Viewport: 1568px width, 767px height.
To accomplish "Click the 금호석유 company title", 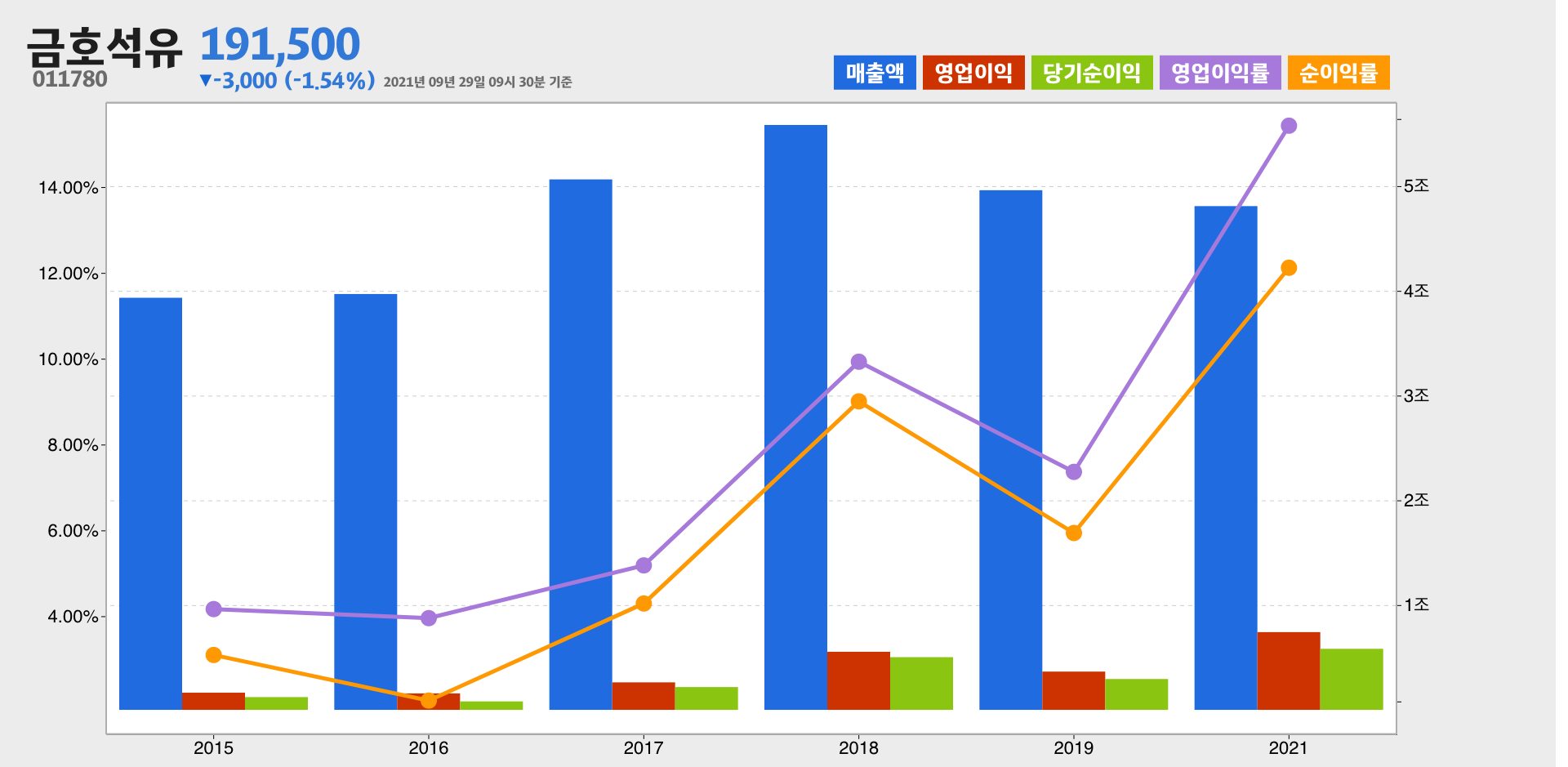I will point(105,47).
